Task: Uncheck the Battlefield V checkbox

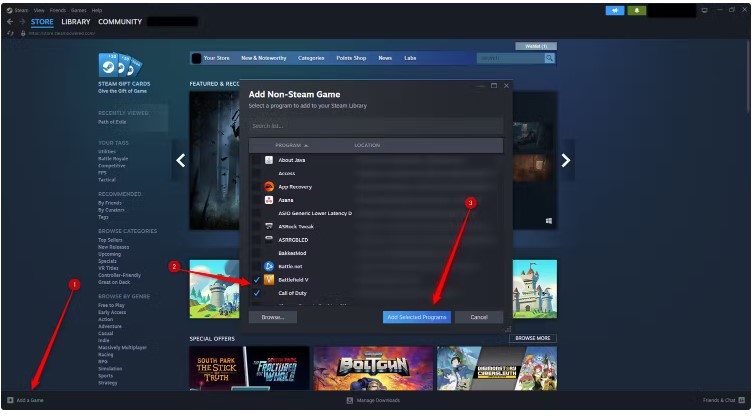Action: (257, 280)
